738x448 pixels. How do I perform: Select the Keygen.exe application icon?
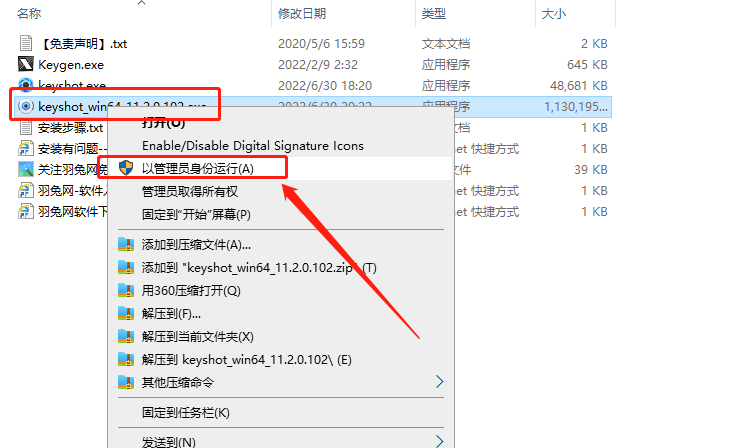[x=26, y=64]
